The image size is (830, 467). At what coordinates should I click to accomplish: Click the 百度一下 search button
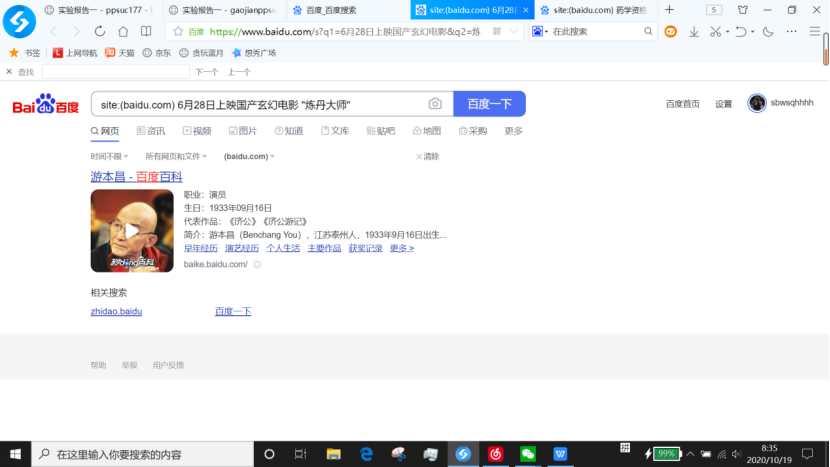point(490,104)
